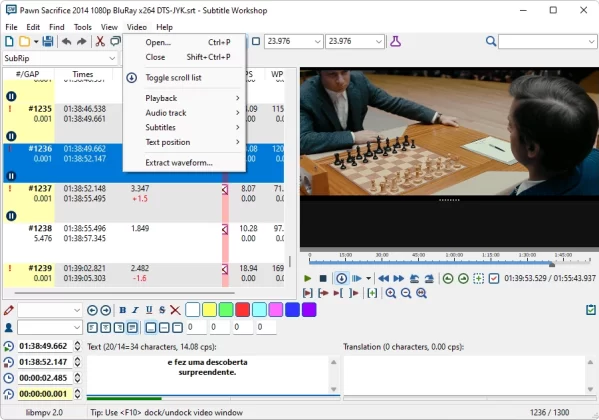Open the File menu
599x420 pixels.
pyautogui.click(x=11, y=27)
